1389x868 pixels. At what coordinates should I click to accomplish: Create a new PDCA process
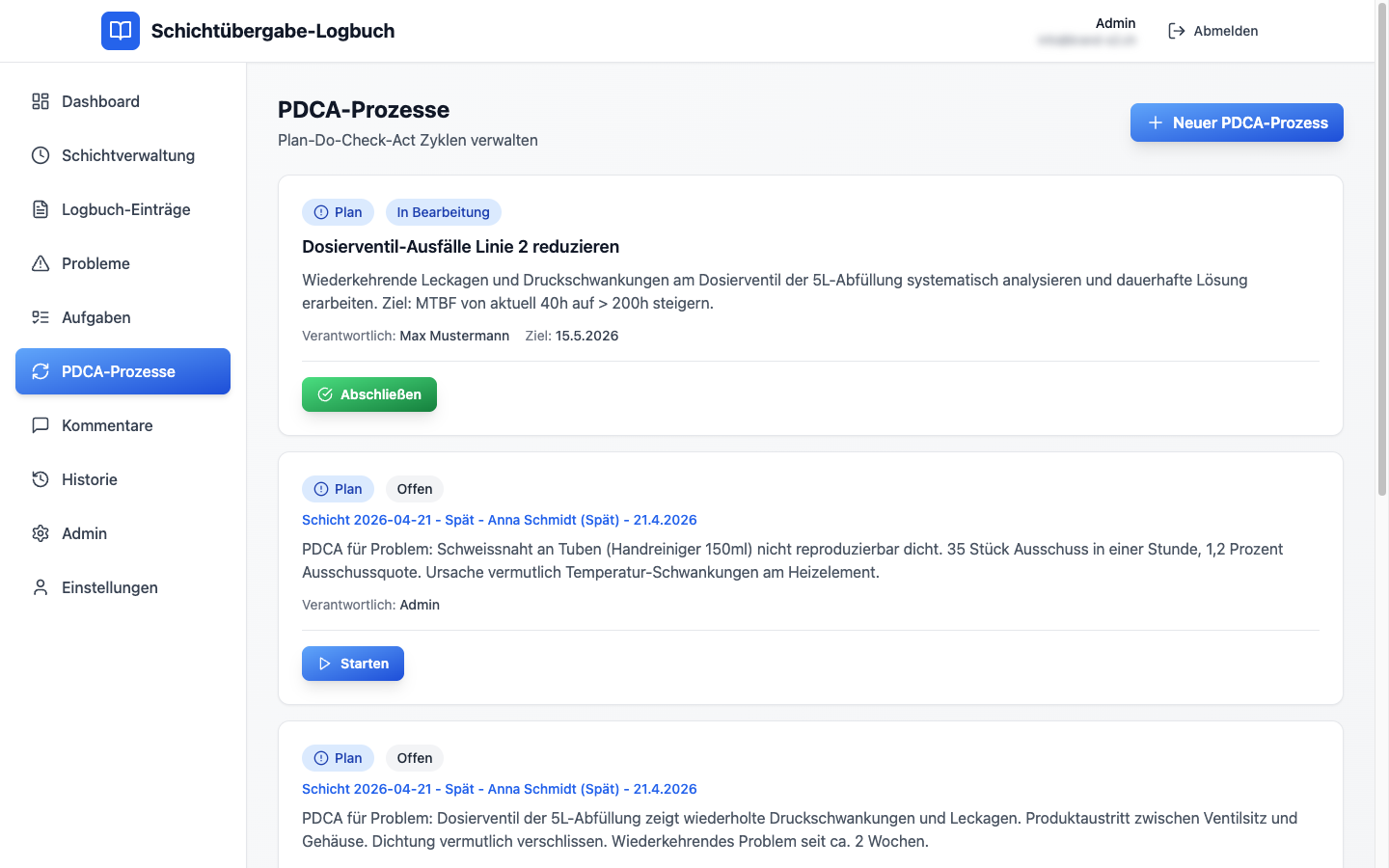(1236, 122)
